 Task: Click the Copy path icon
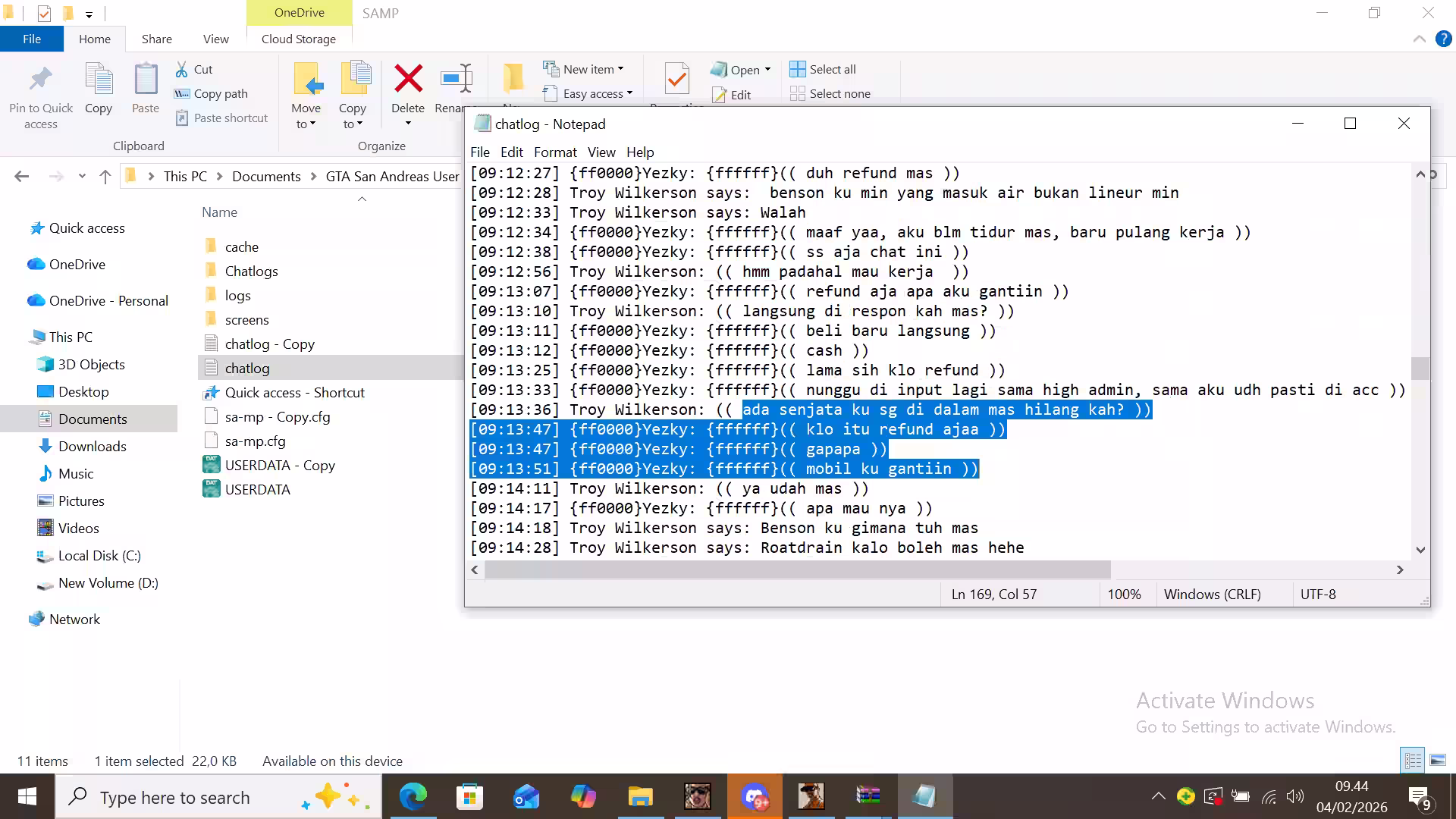[x=182, y=93]
